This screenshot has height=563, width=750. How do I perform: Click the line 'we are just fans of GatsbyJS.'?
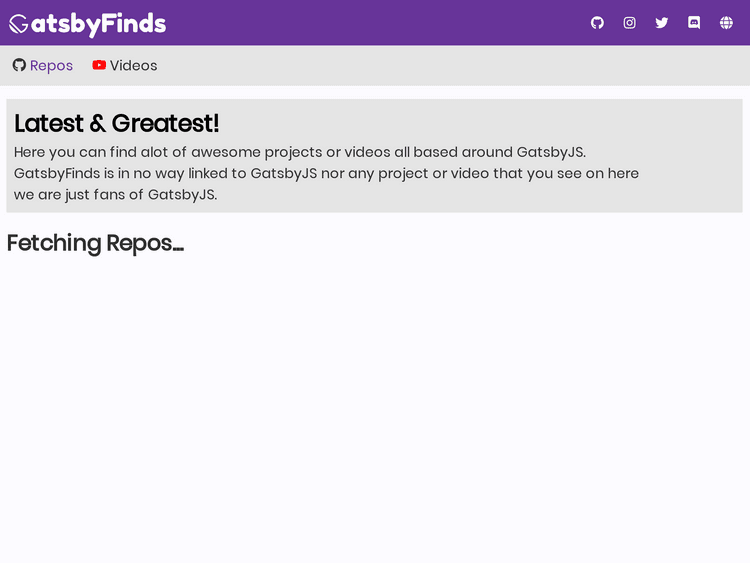pyautogui.click(x=115, y=195)
